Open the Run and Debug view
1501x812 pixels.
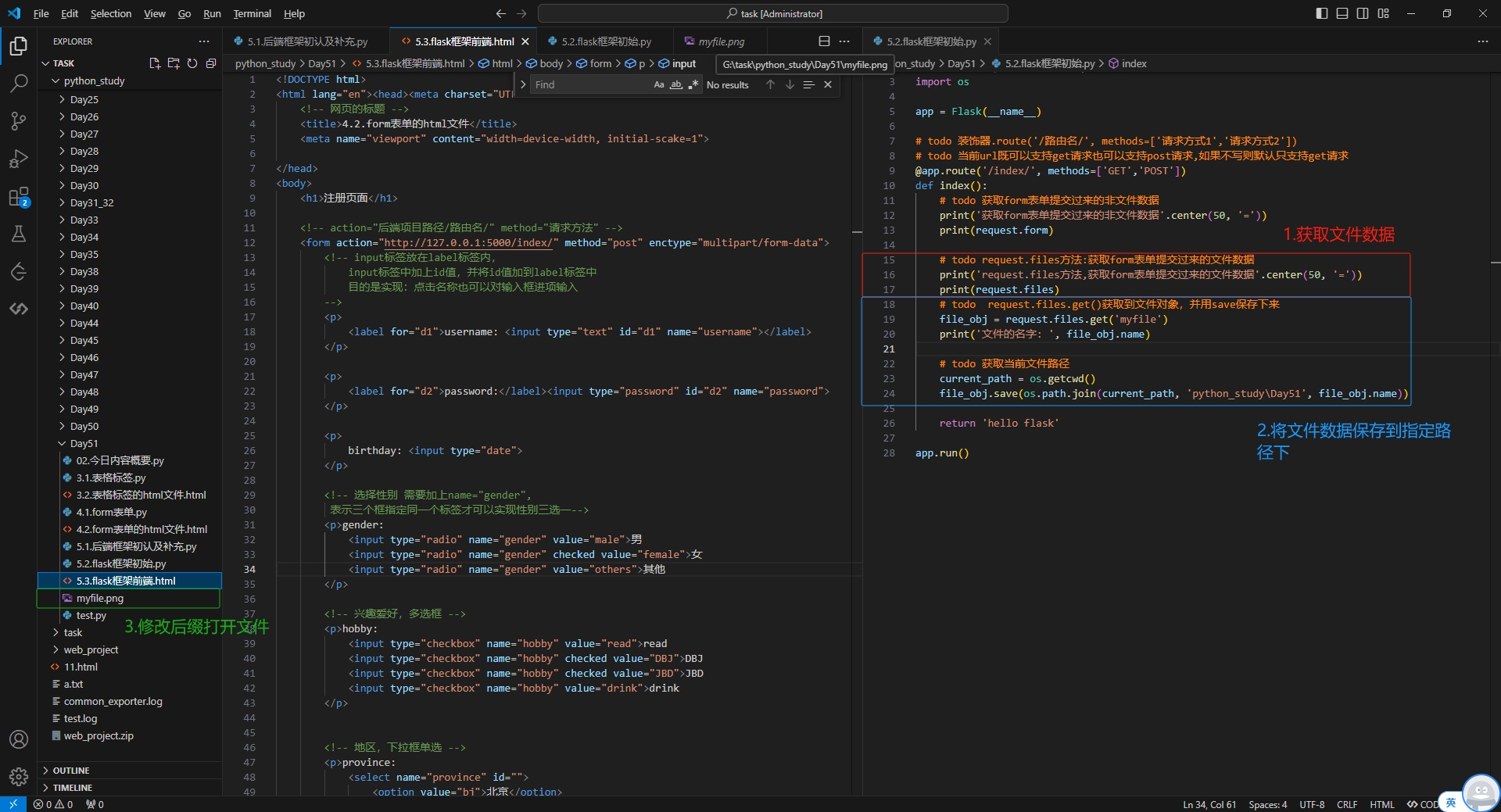(x=19, y=159)
